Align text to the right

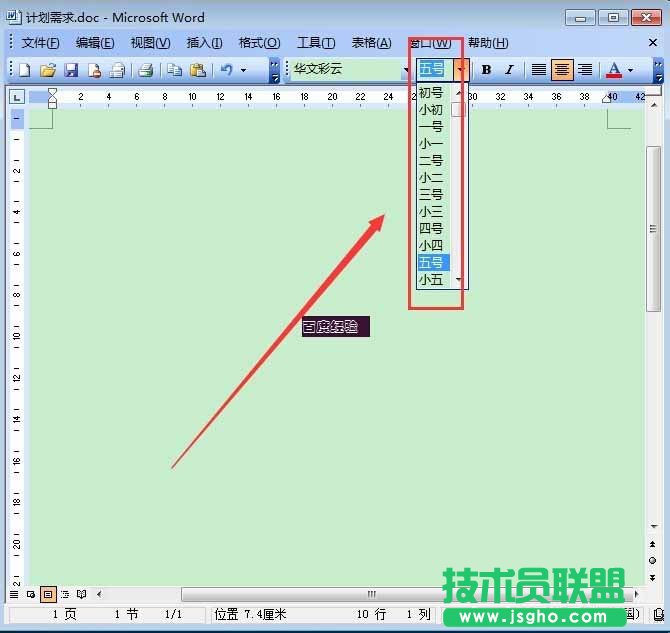[x=585, y=70]
